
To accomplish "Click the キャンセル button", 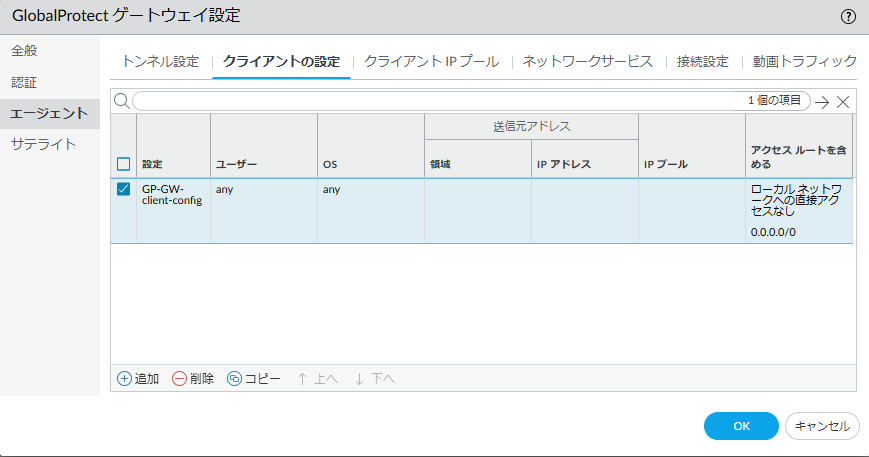I will (822, 426).
